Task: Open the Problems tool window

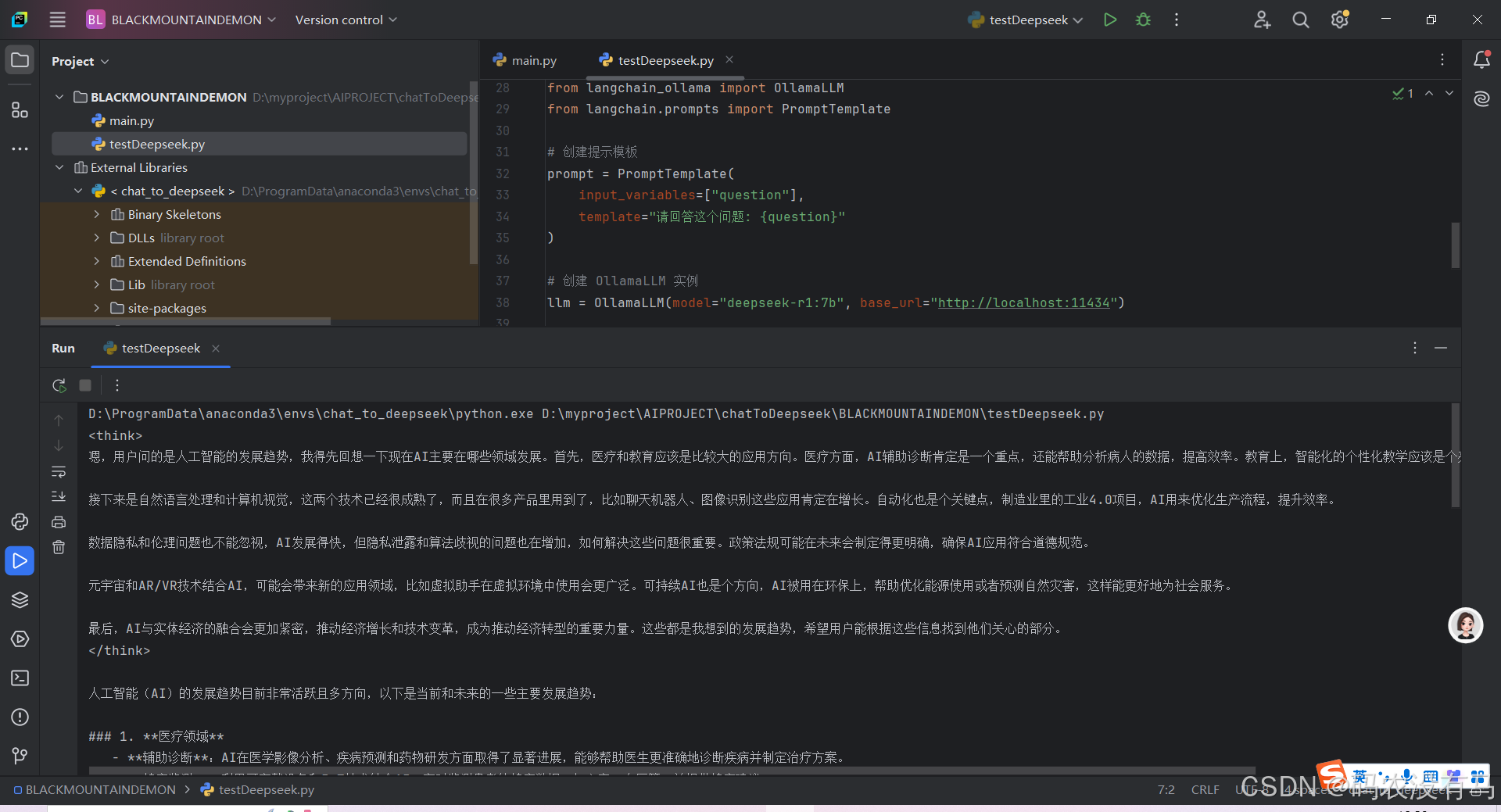Action: click(x=20, y=717)
